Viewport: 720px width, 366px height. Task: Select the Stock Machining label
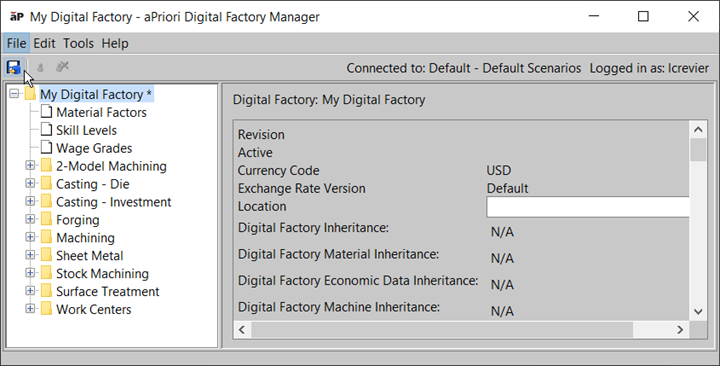[102, 274]
